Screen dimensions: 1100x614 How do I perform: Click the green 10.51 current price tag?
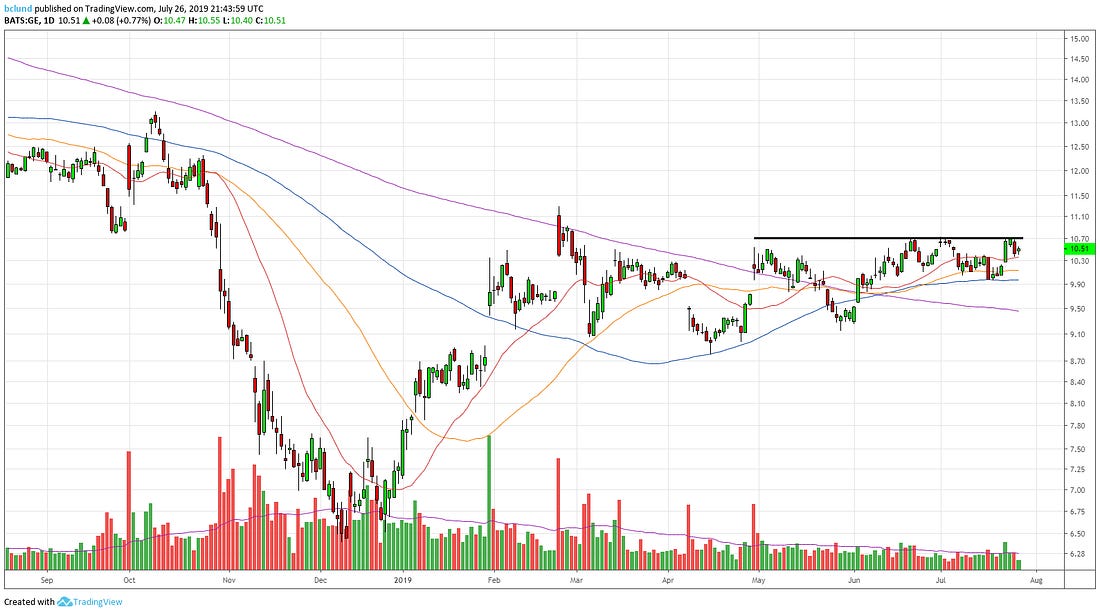click(x=1078, y=248)
